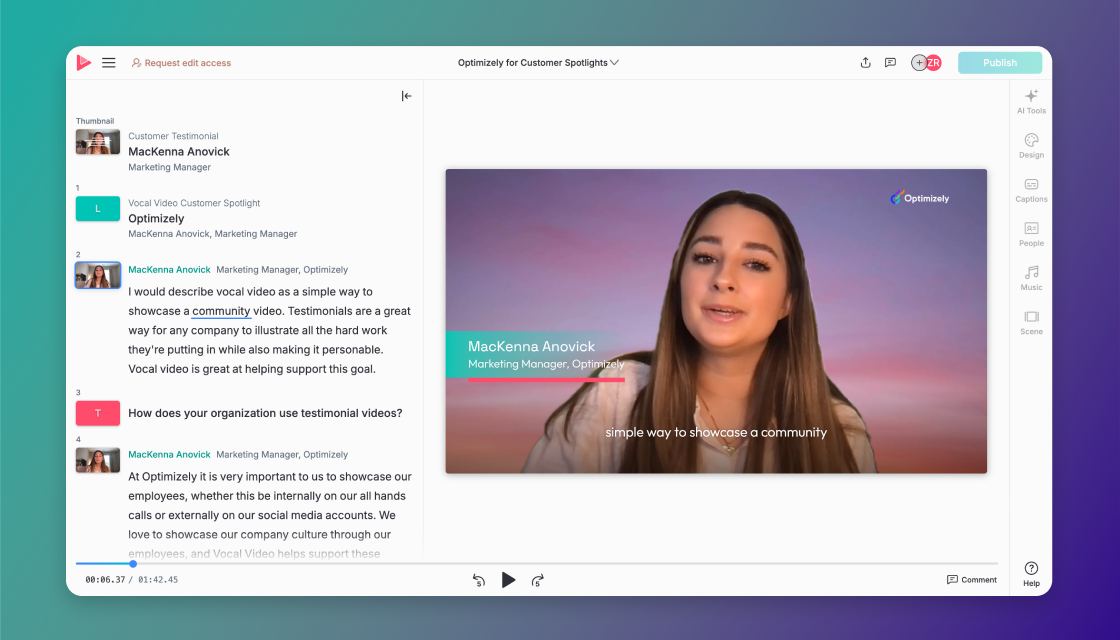This screenshot has width=1120, height=640.
Task: Click the Optimizely title in scene 1
Action: [156, 219]
